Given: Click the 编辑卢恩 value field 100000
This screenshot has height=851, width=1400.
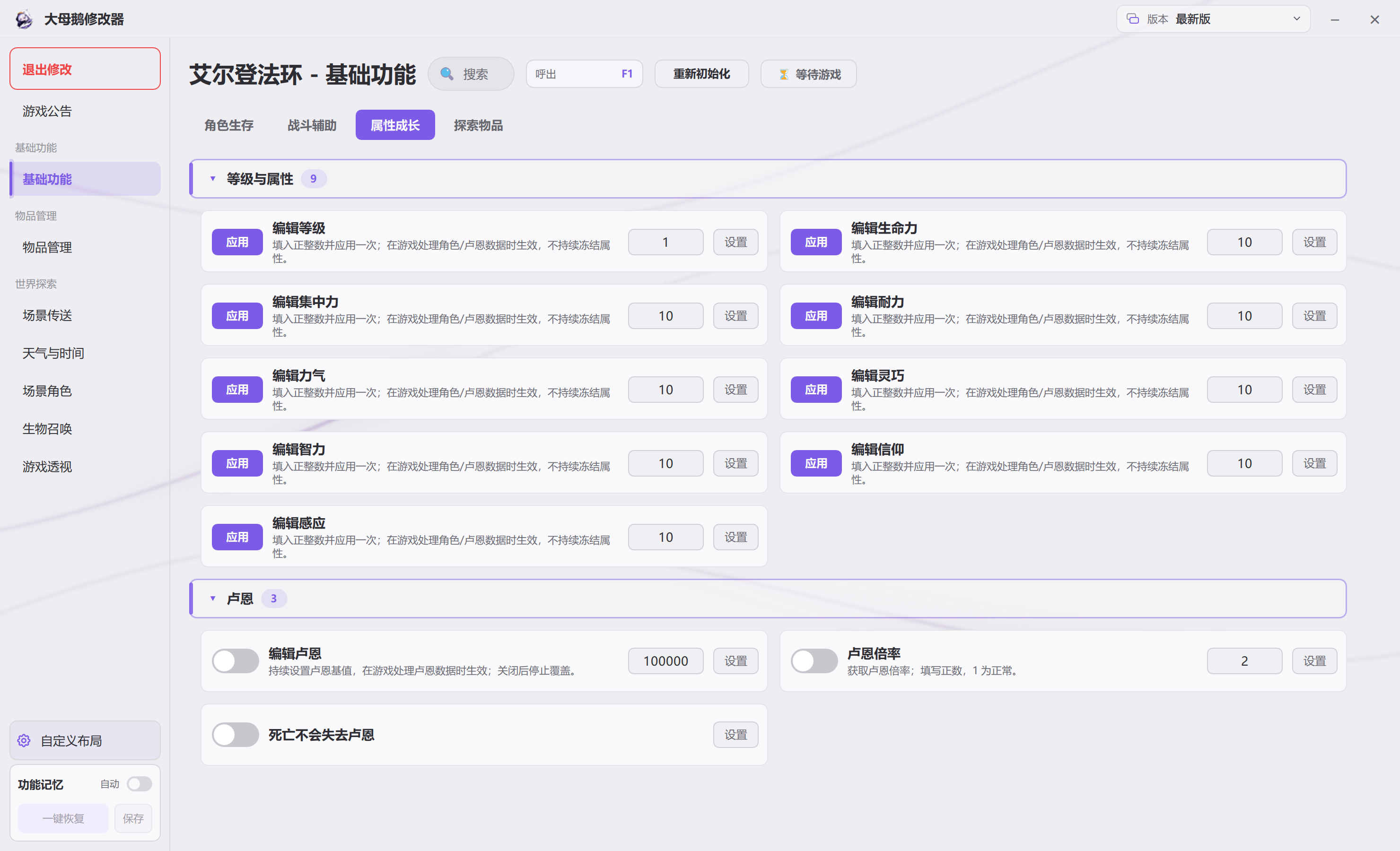Looking at the screenshot, I should click(666, 661).
